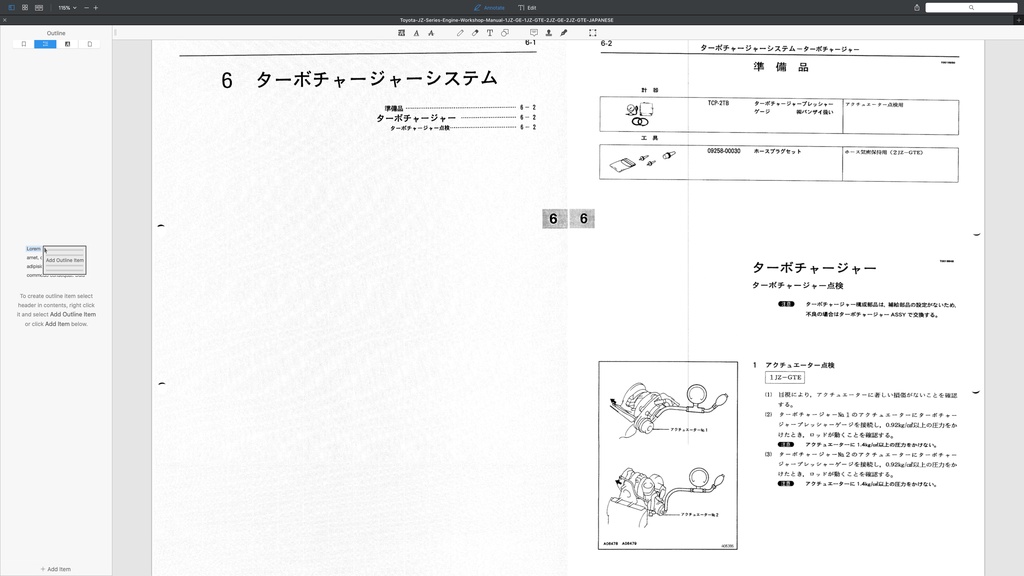Click the stamp tool icon
1024x576 pixels.
[548, 33]
